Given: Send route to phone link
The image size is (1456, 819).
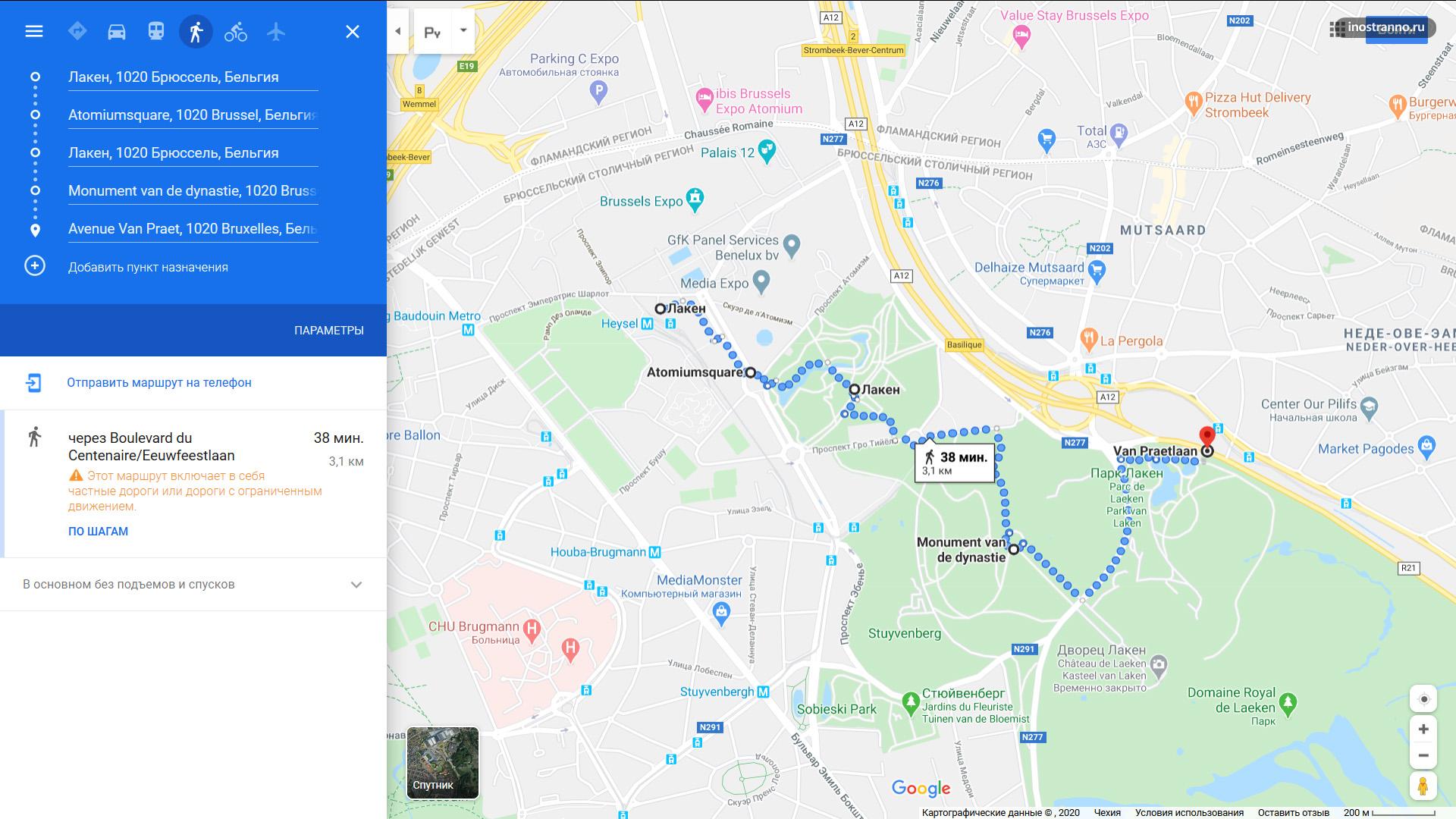Looking at the screenshot, I should [x=159, y=382].
